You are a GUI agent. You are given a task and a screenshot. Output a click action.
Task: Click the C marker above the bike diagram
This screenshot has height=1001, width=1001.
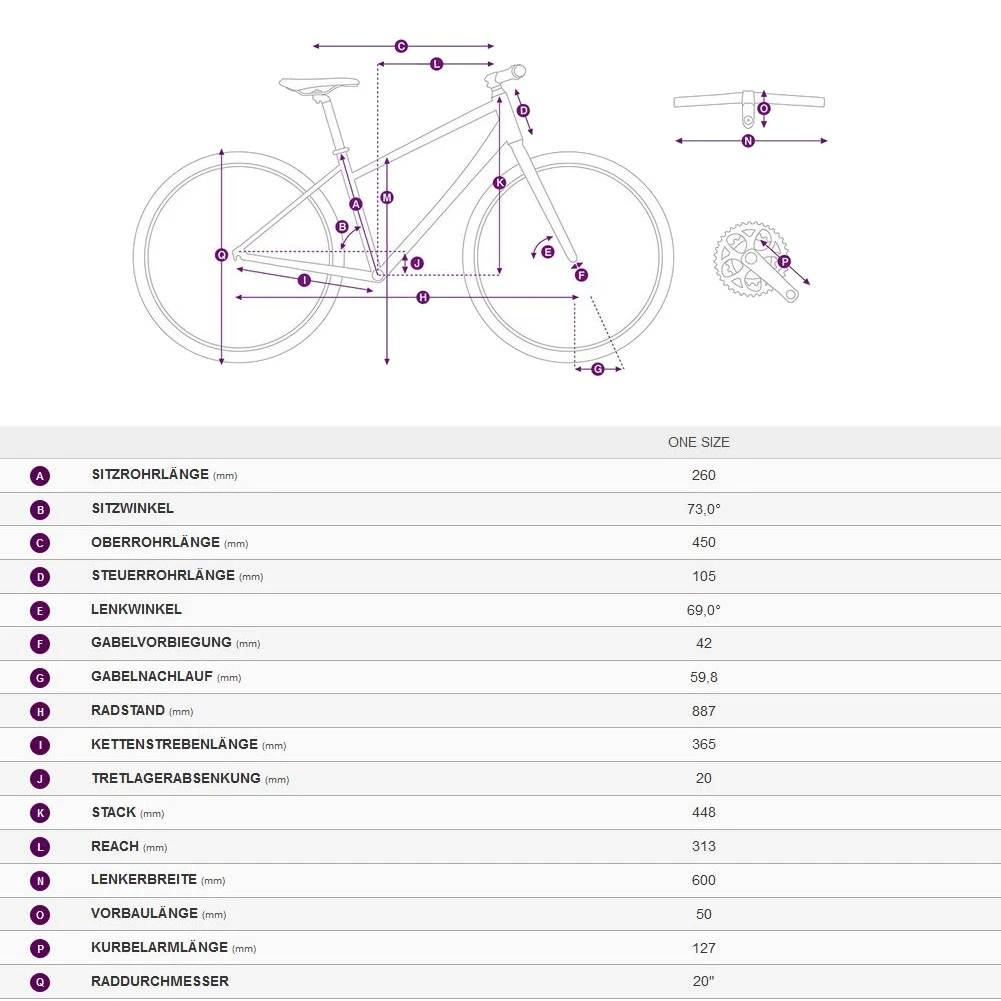(x=401, y=46)
